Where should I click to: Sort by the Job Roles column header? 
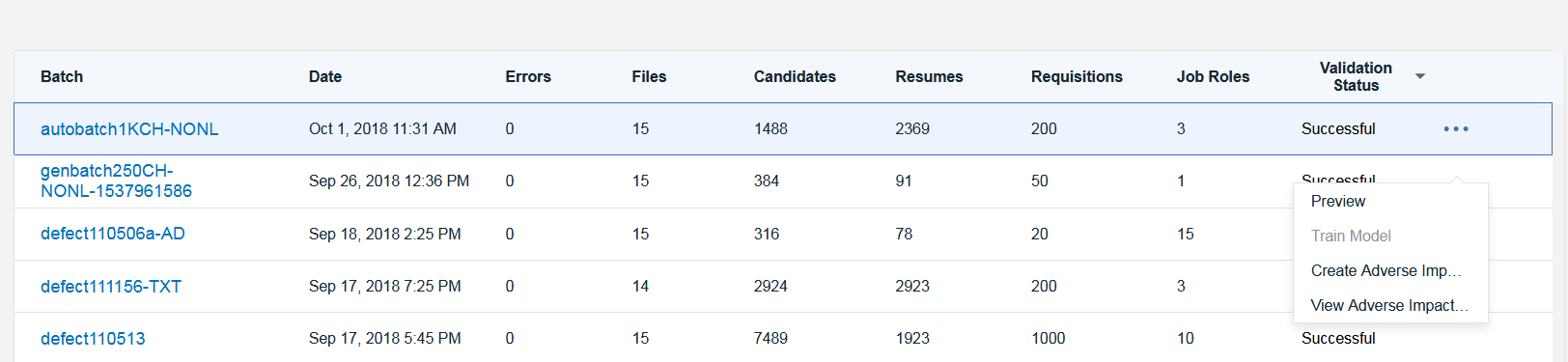pyautogui.click(x=1213, y=76)
